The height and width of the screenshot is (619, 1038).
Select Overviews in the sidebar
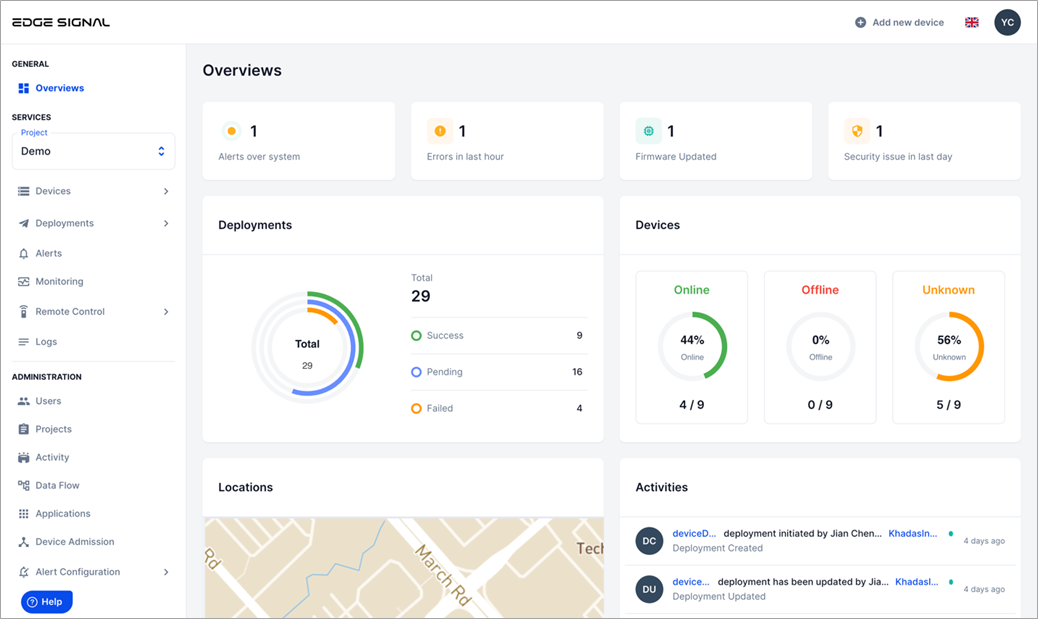[59, 88]
